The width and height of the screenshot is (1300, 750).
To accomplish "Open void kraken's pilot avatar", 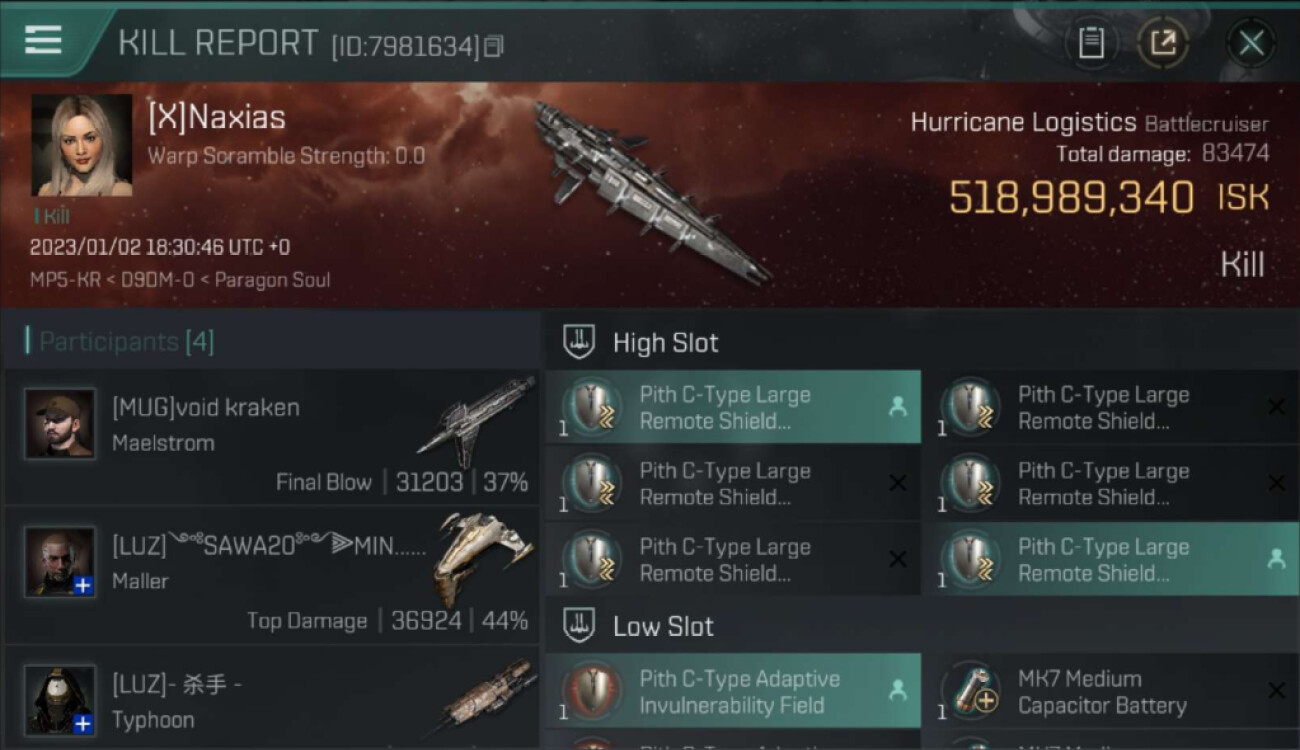I will pyautogui.click(x=60, y=424).
